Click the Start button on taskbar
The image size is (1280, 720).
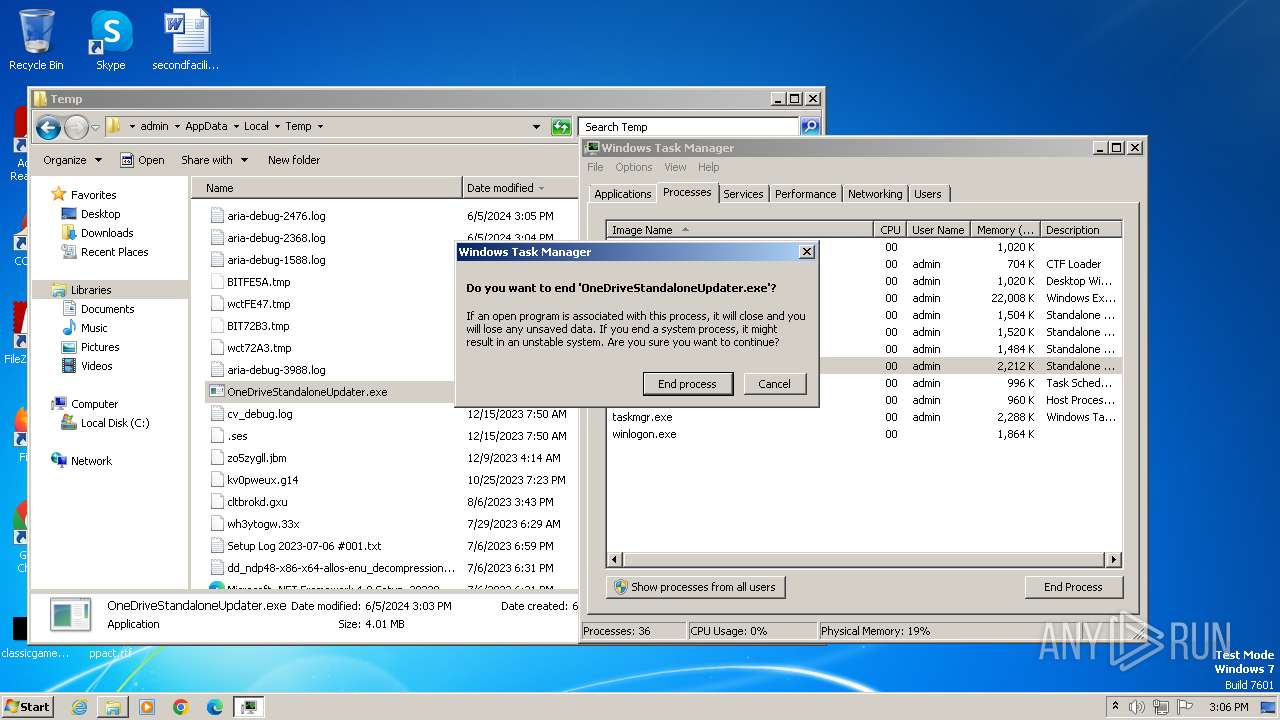pyautogui.click(x=27, y=706)
